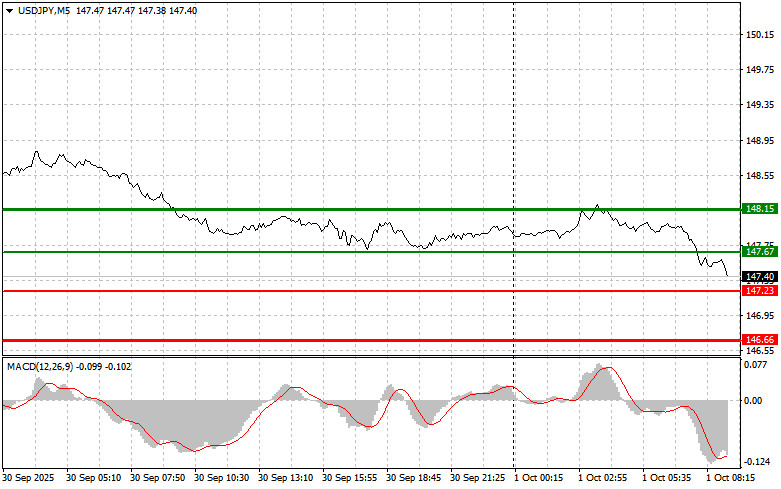Select the red 147.23 price label
781x489 pixels.
pos(759,290)
